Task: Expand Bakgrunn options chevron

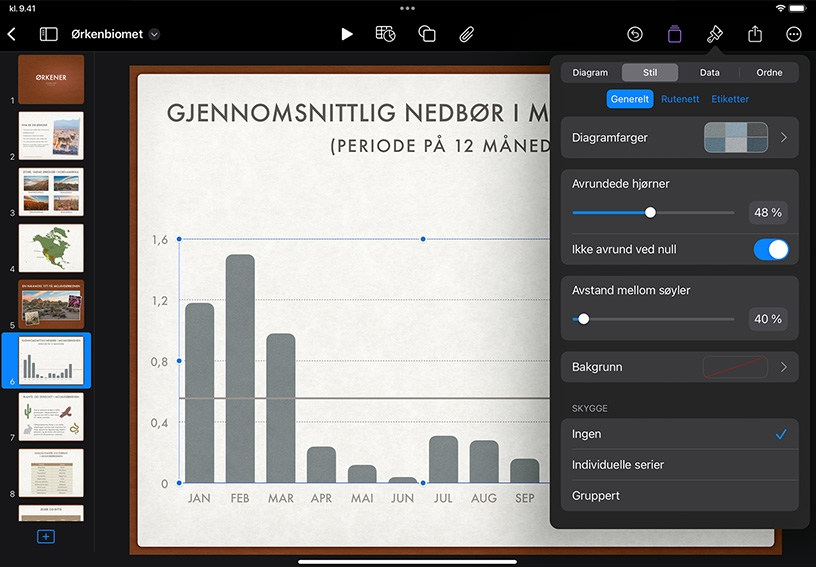Action: tap(784, 367)
